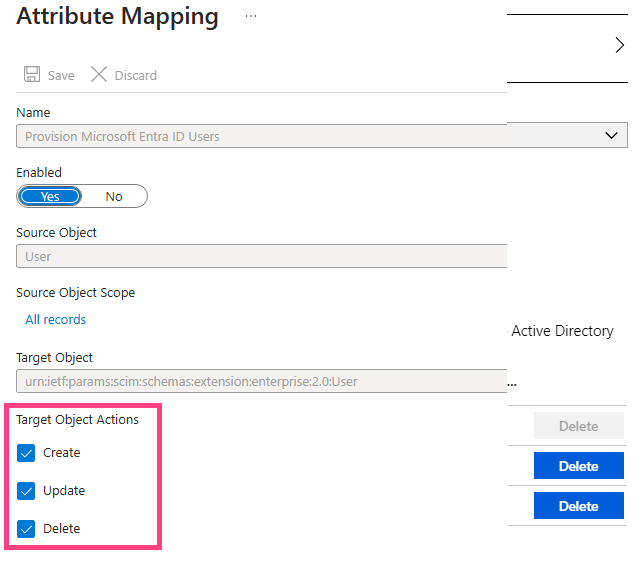Screen dimensions: 642x561
Task: Click the right chevron arrow icon
Action: 619,45
